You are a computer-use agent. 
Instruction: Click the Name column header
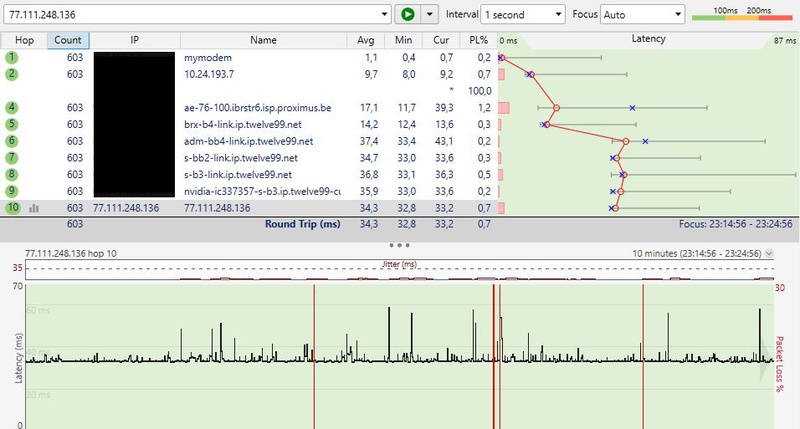point(263,40)
